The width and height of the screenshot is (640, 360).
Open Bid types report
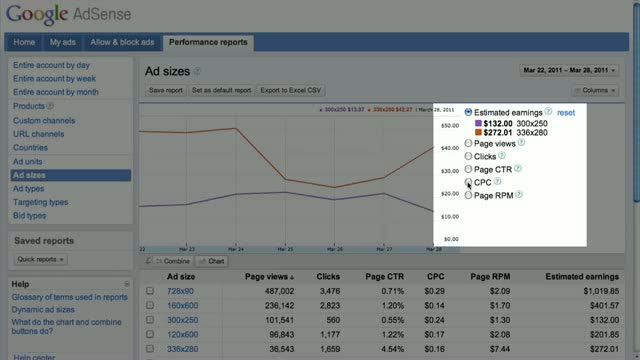click(x=29, y=216)
